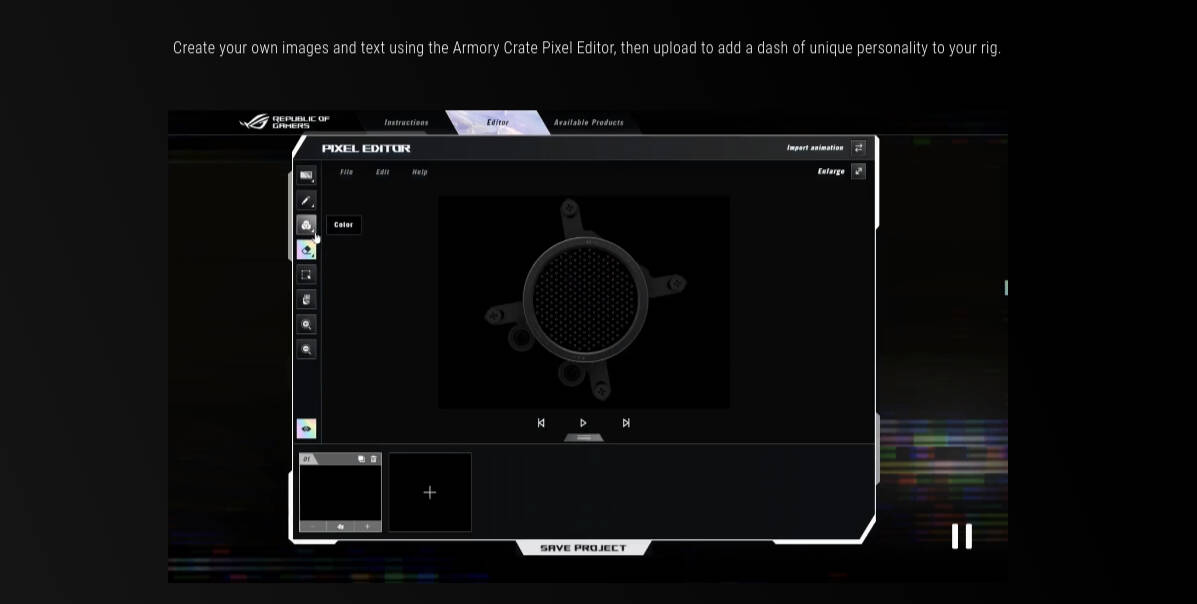Click the Enlarge expand icon
Screen dimensions: 1197x604
[x=858, y=172]
